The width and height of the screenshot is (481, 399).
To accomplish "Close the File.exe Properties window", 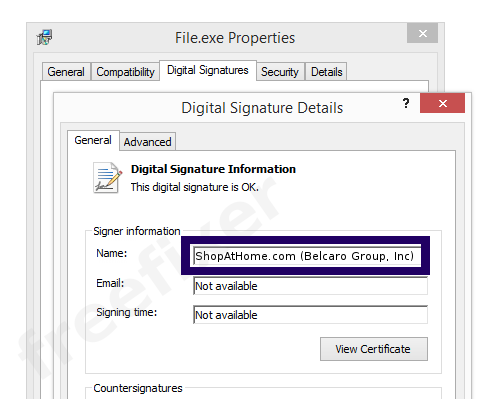I will pos(422,33).
